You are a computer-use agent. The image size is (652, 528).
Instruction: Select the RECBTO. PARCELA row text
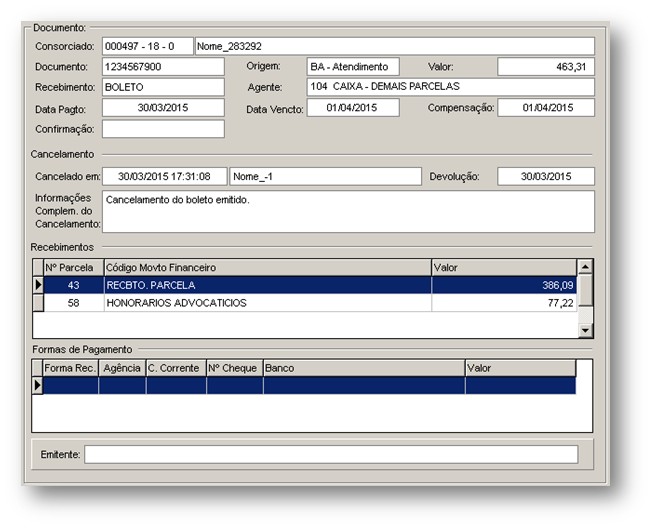(x=151, y=285)
